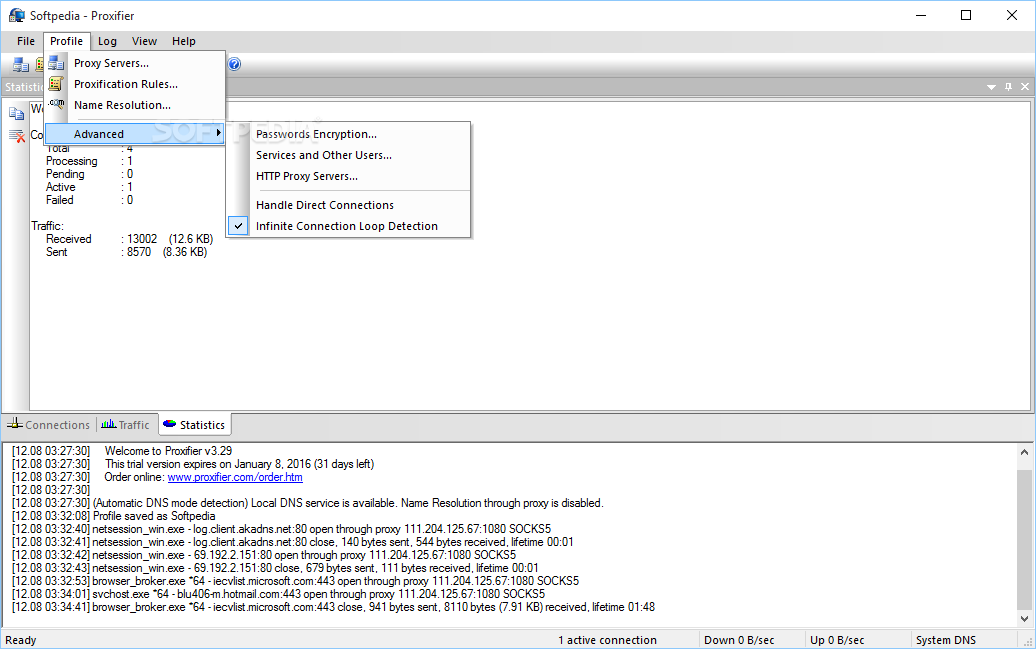Click 'System DNS' in the status bar
The image size is (1036, 649).
pos(945,640)
